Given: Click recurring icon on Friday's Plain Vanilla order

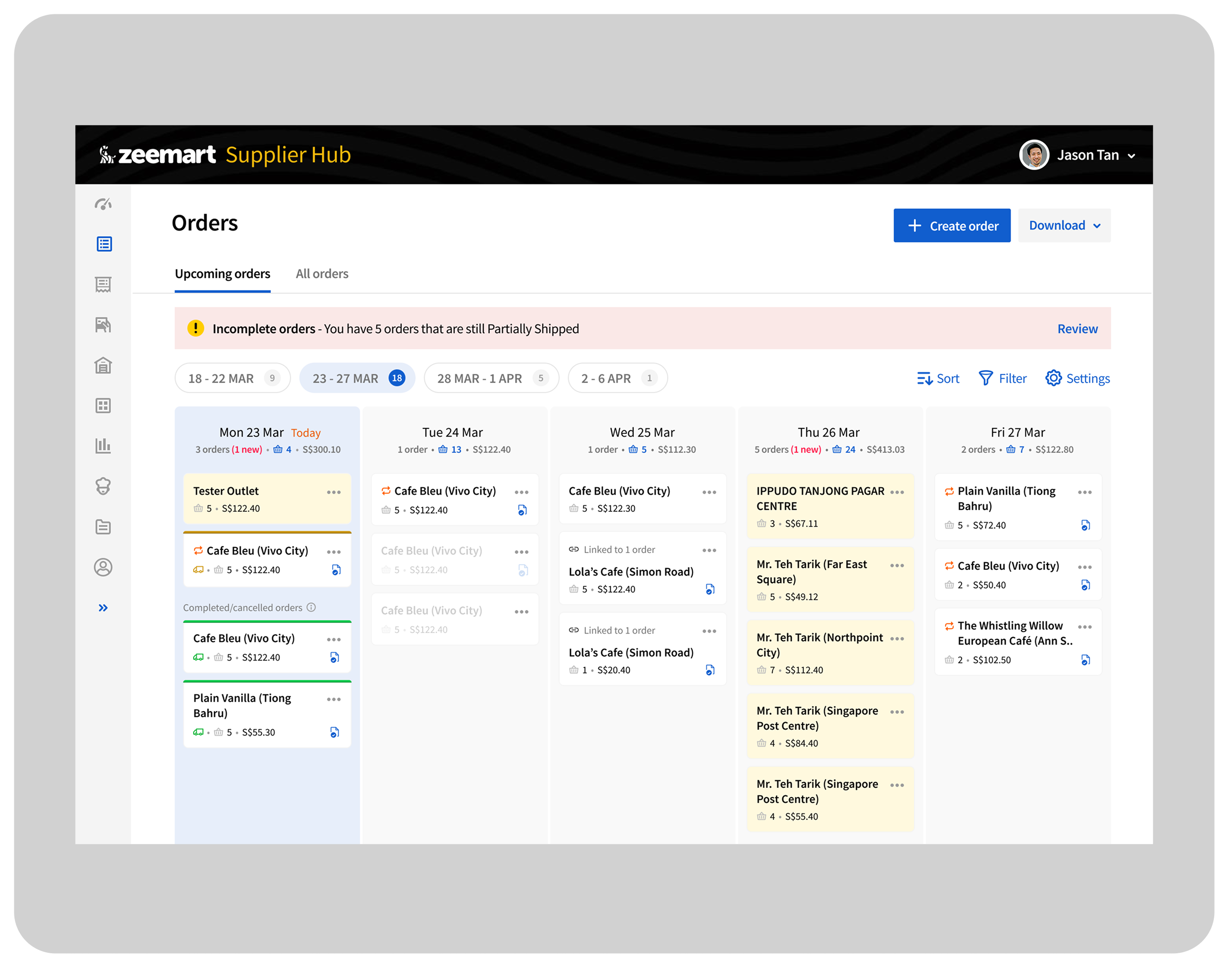Looking at the screenshot, I should coord(949,491).
